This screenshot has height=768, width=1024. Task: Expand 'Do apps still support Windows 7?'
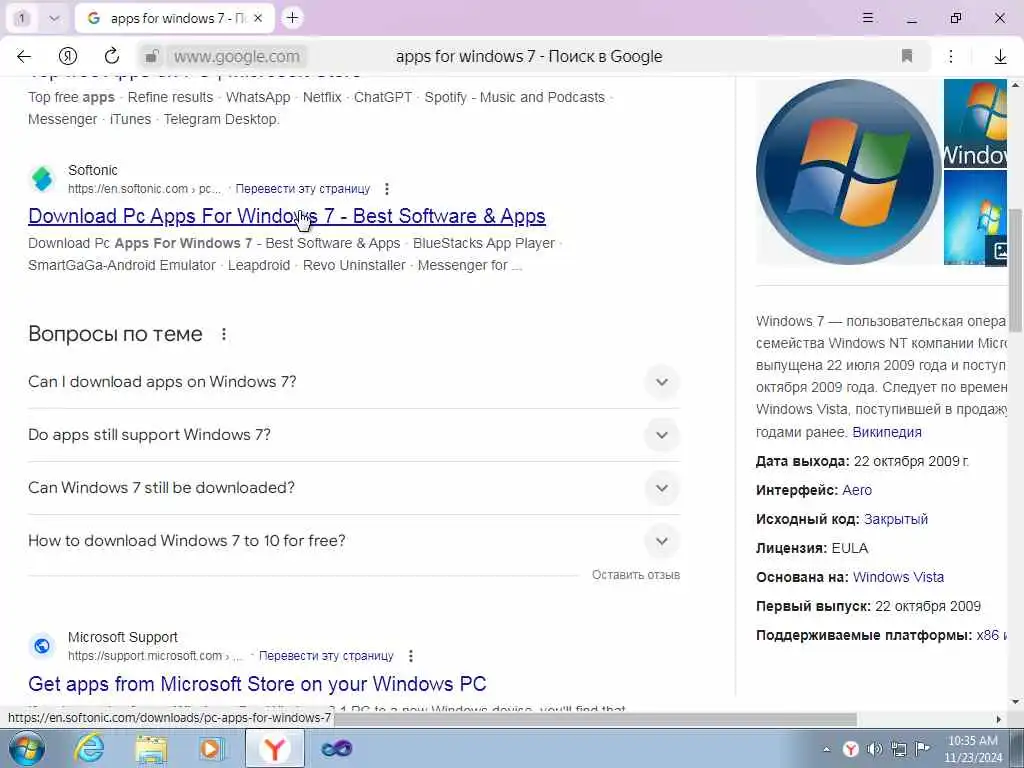pos(353,435)
